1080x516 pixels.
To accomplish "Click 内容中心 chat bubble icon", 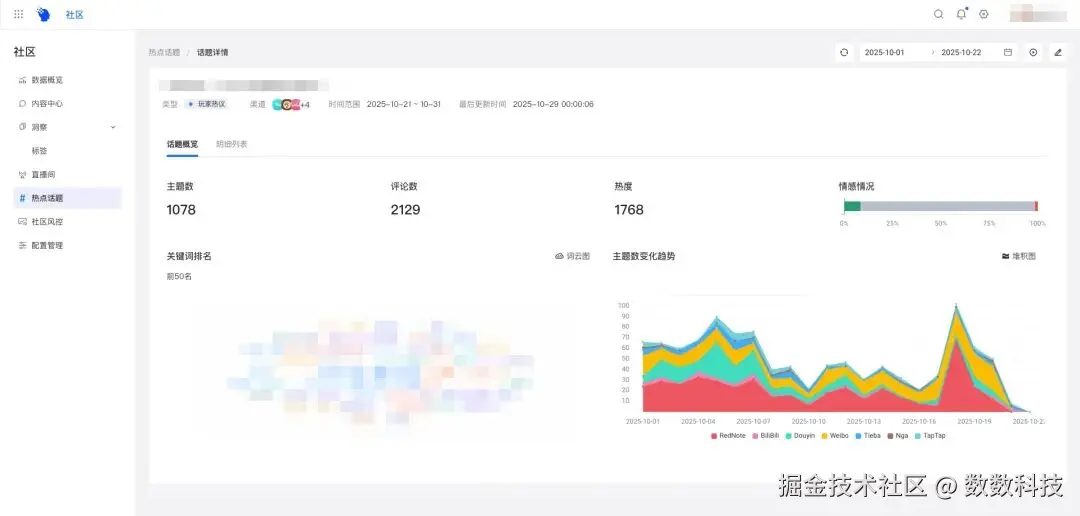I will [x=22, y=103].
